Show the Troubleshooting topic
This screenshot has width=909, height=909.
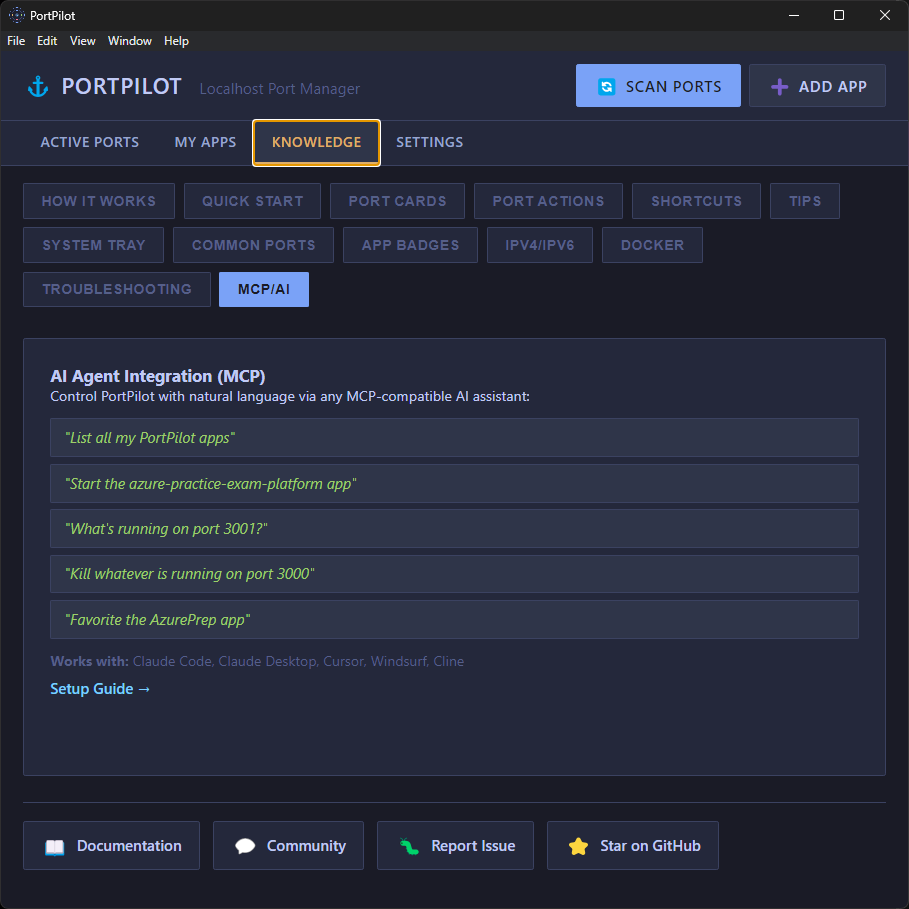pyautogui.click(x=117, y=289)
